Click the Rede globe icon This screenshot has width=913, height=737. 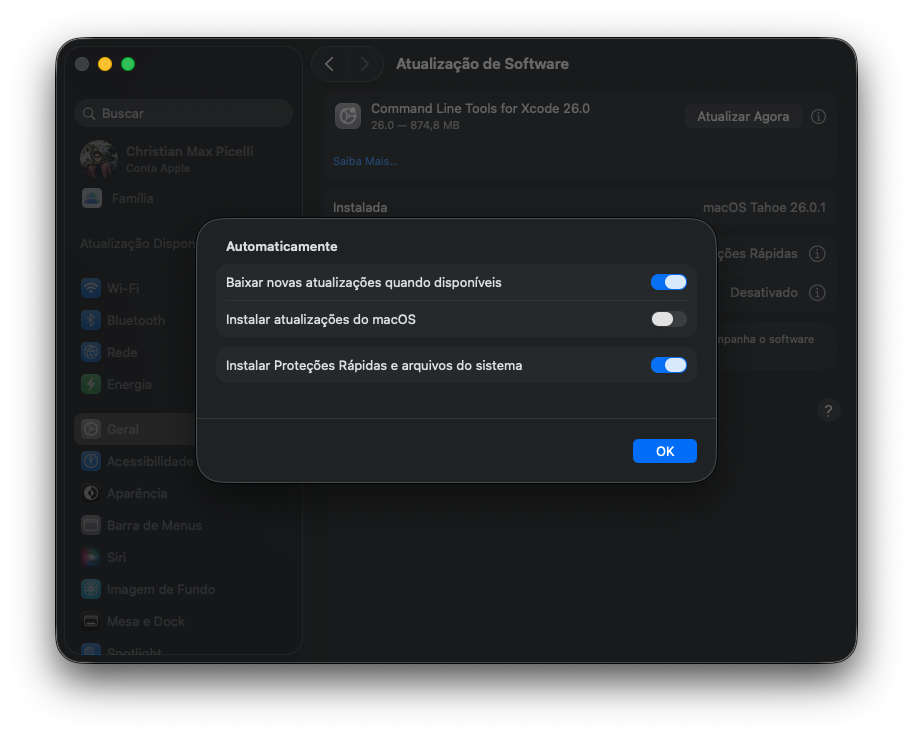coord(91,352)
